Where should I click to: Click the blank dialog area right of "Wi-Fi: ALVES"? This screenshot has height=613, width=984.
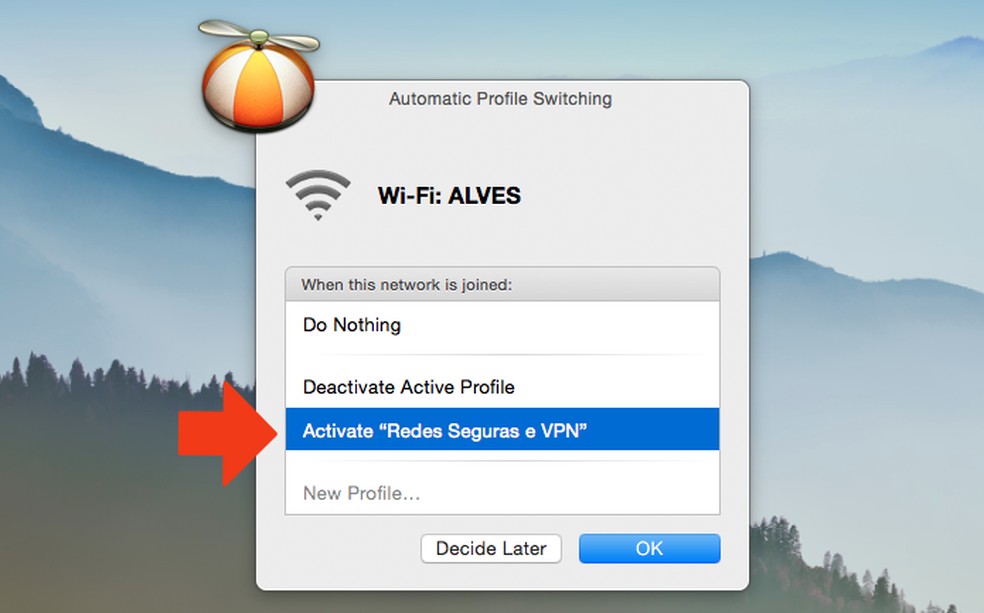coord(628,196)
